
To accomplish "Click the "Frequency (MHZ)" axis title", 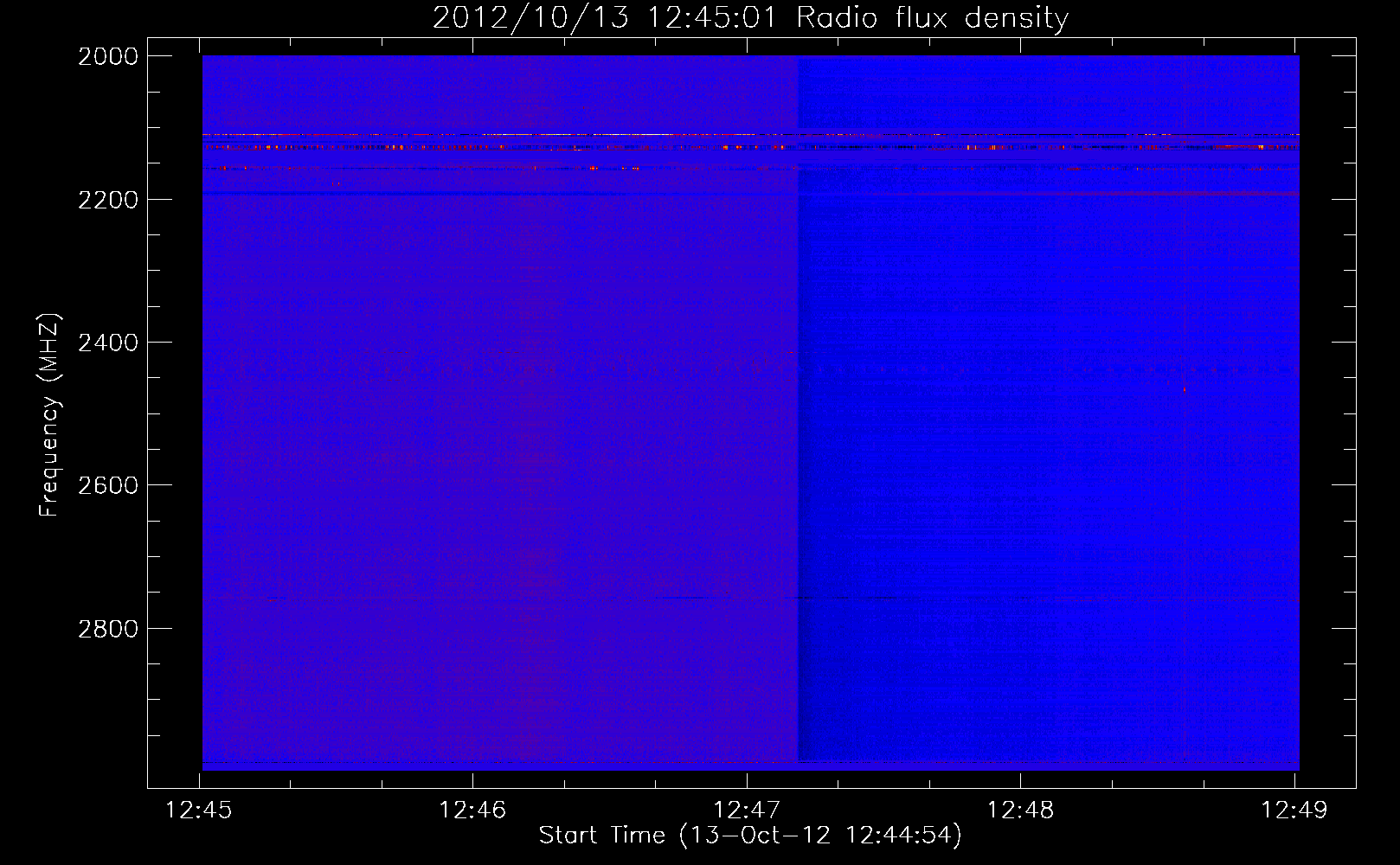I will pos(49,415).
